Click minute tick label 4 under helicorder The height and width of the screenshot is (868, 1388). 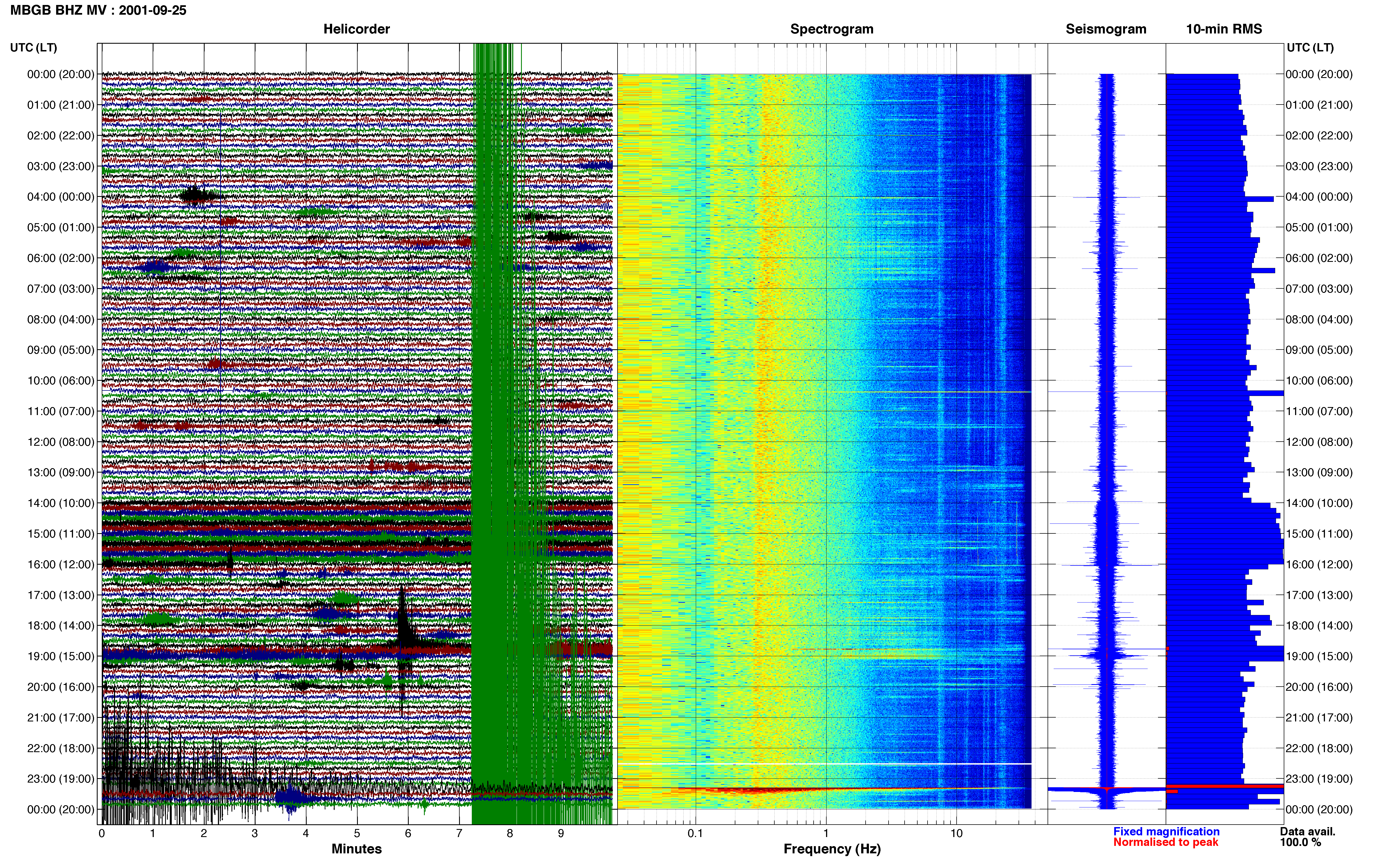(x=306, y=833)
